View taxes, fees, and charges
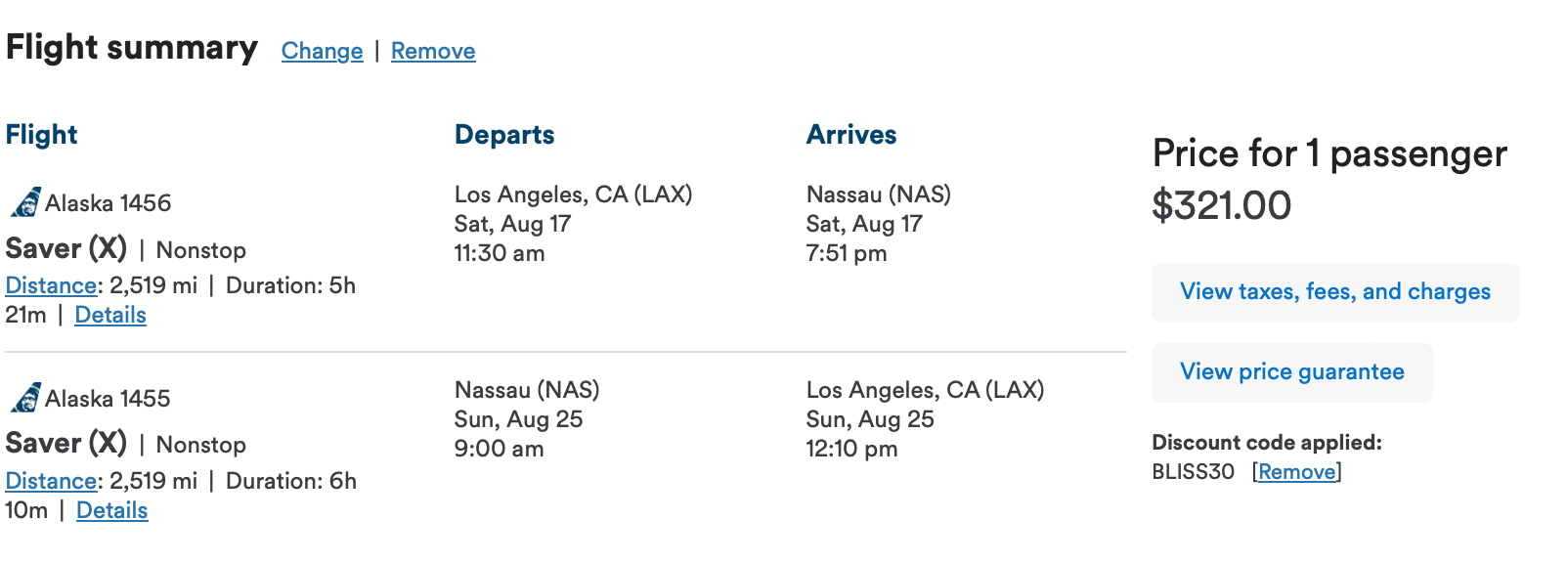 tap(1334, 292)
